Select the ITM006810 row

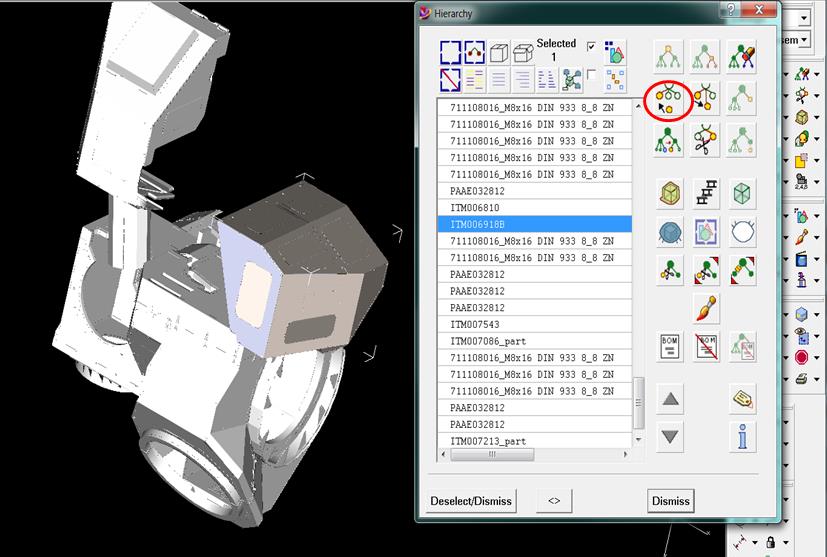coord(535,208)
